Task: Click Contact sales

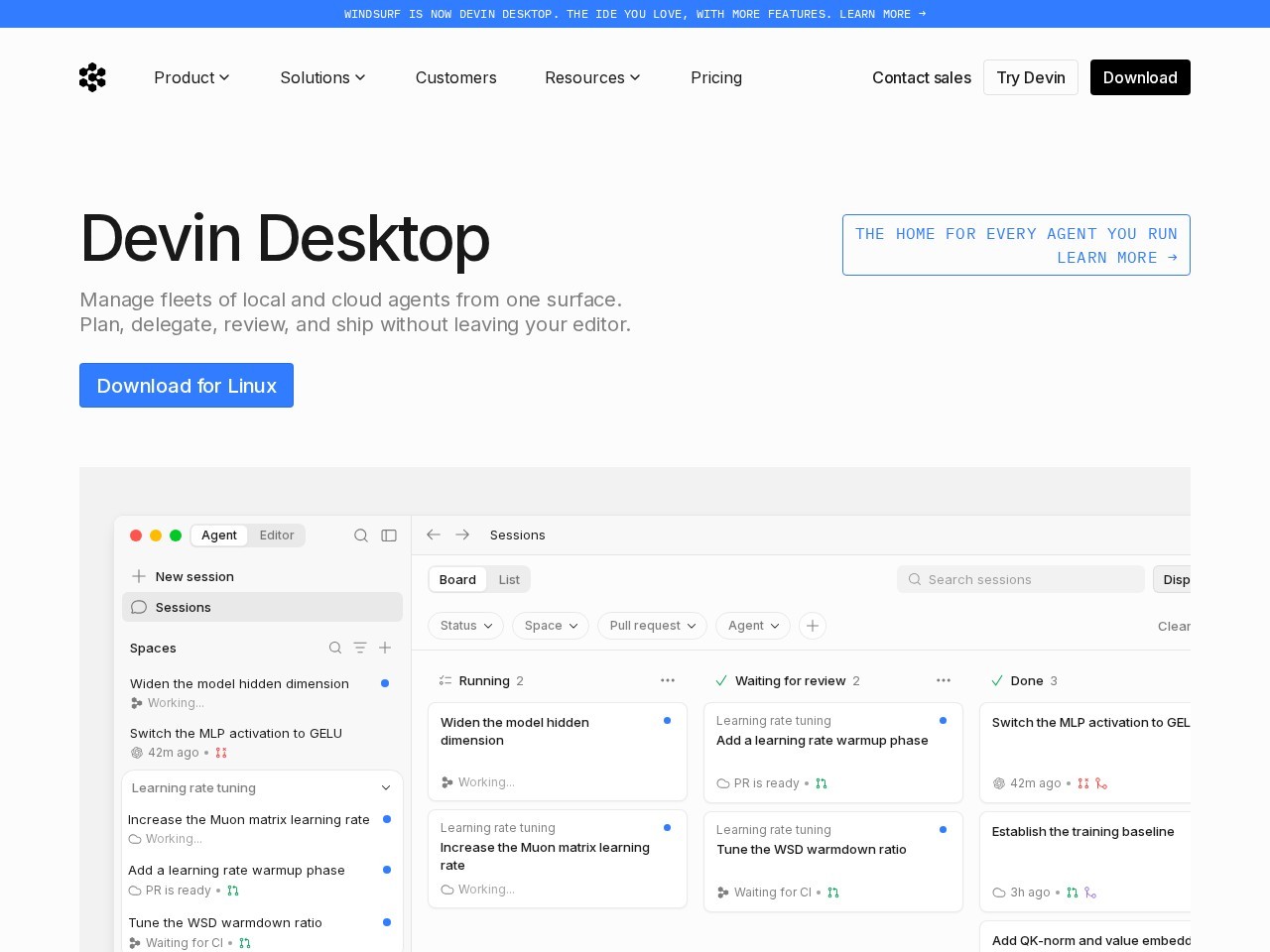Action: pos(922,77)
